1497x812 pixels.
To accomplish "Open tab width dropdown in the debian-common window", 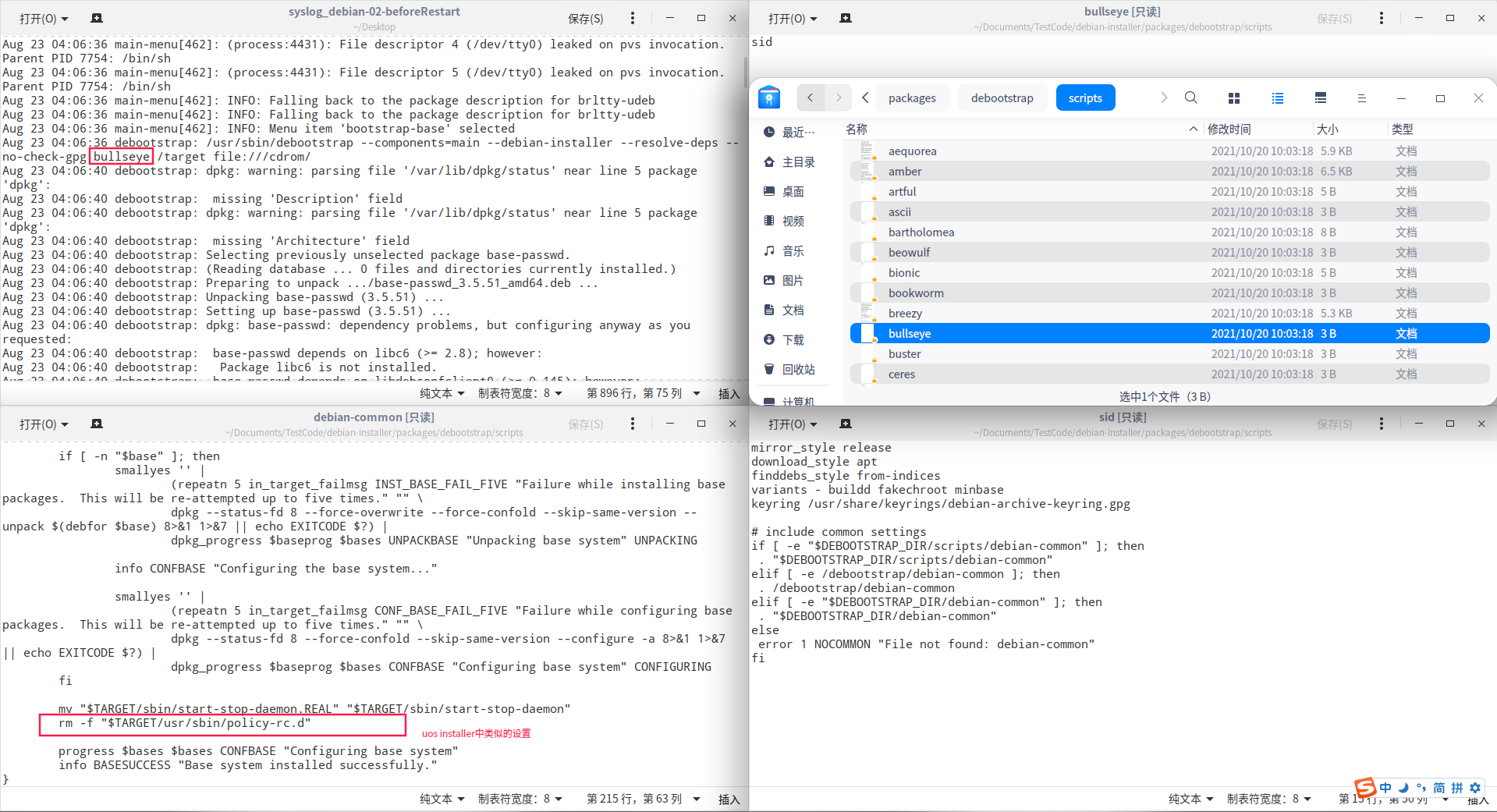I will point(520,799).
